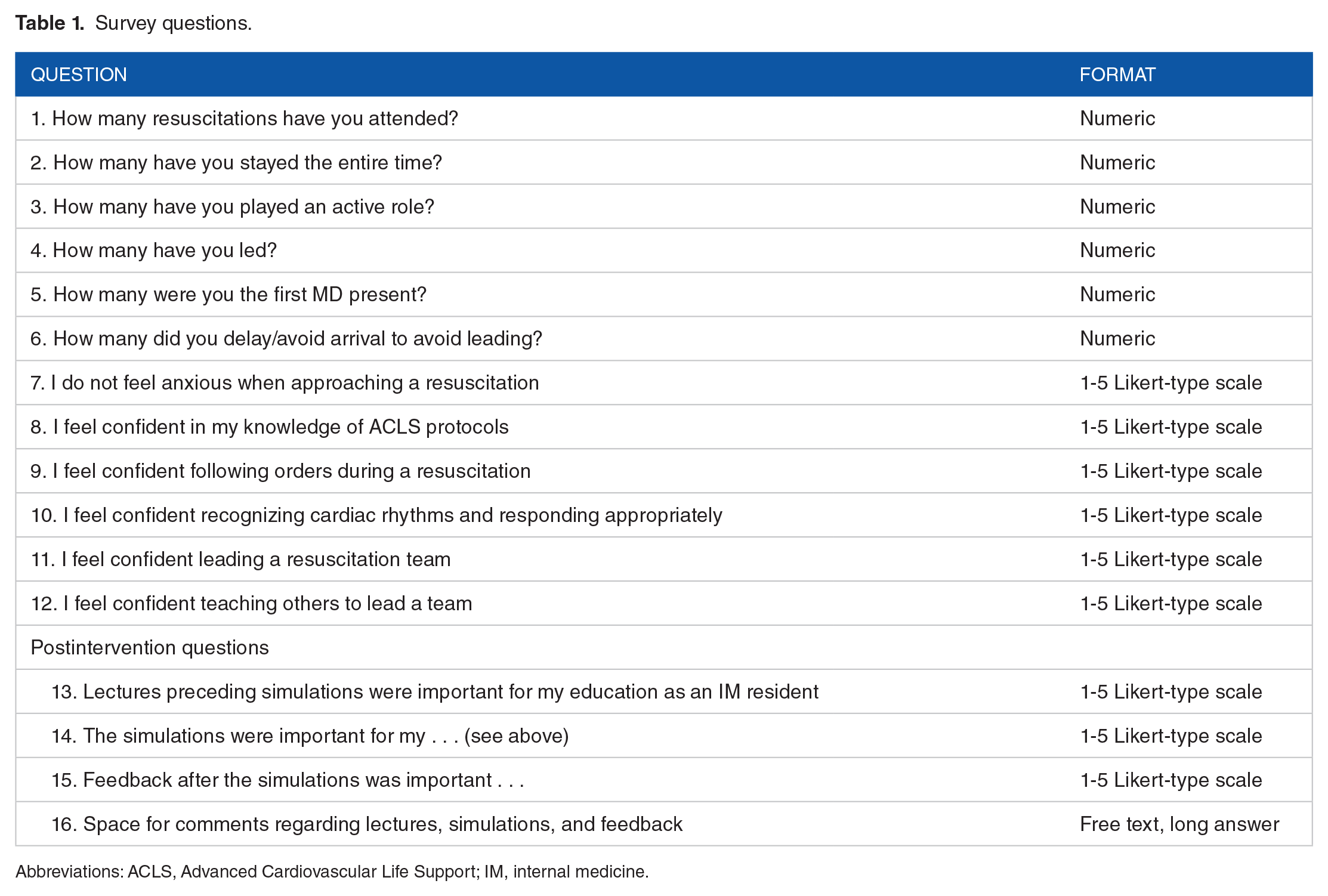
Task: Select question 13 lectures preceding simulations
Action: coord(435,692)
